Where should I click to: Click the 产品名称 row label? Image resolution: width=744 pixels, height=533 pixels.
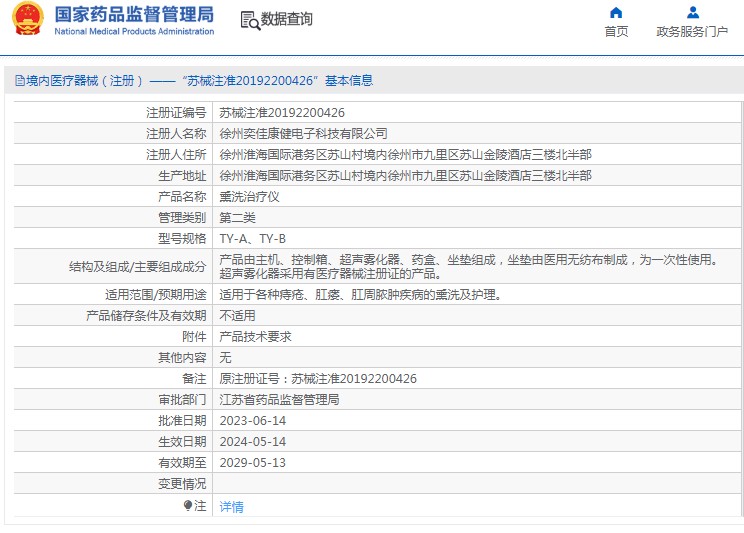(182, 196)
